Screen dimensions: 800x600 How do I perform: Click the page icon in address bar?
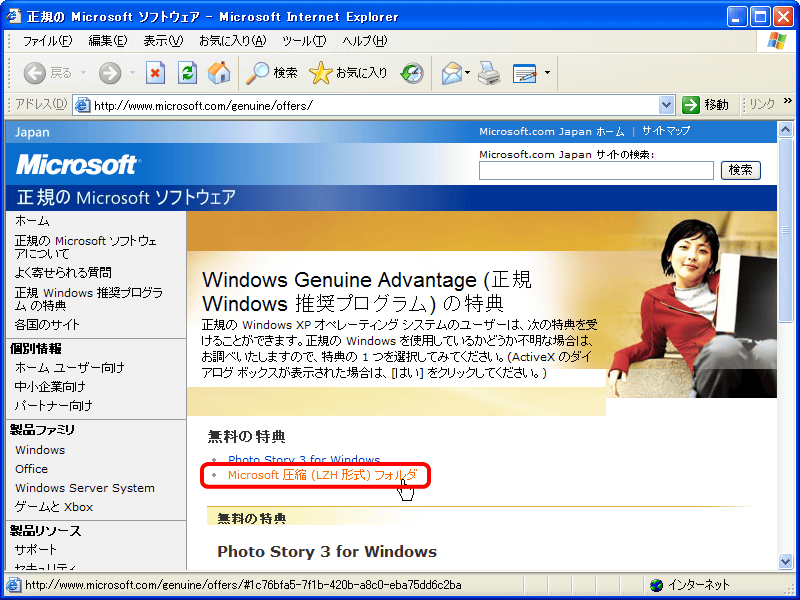pyautogui.click(x=82, y=106)
